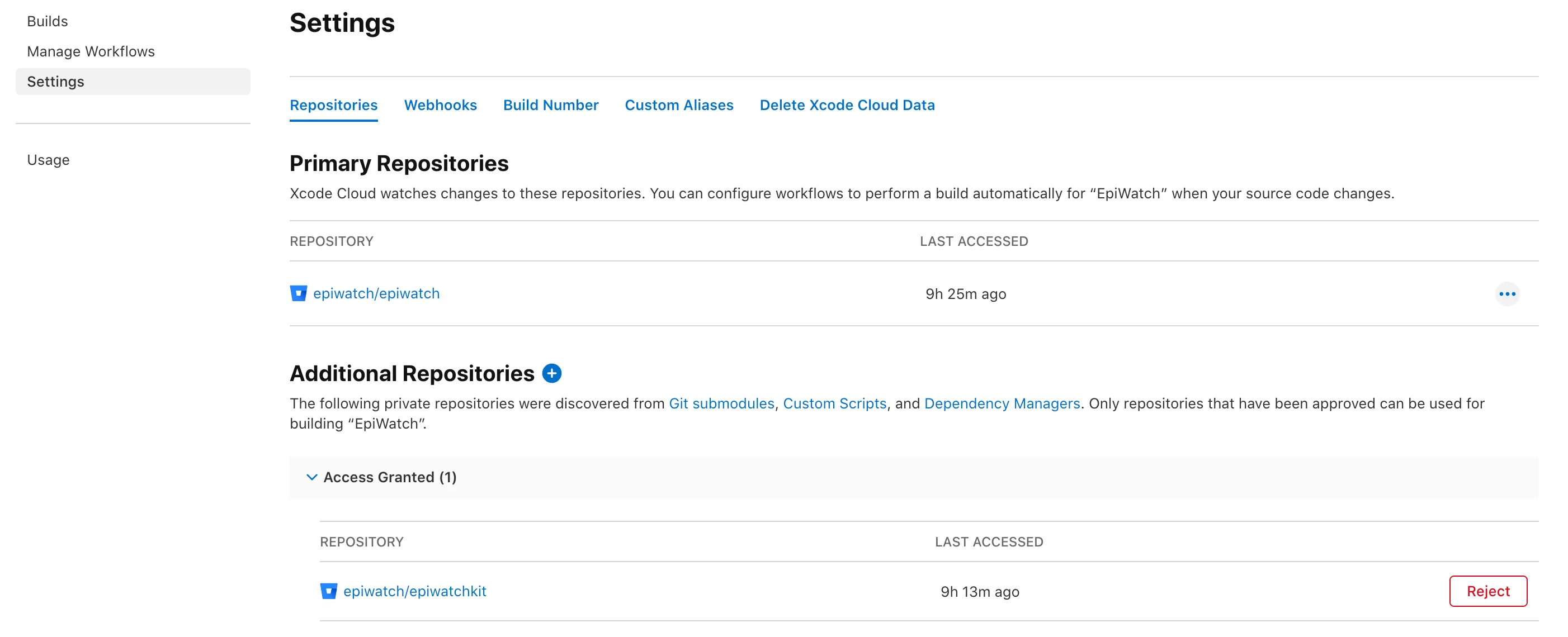Image resolution: width=1568 pixels, height=637 pixels.
Task: Select the Build Number tab
Action: 551,104
